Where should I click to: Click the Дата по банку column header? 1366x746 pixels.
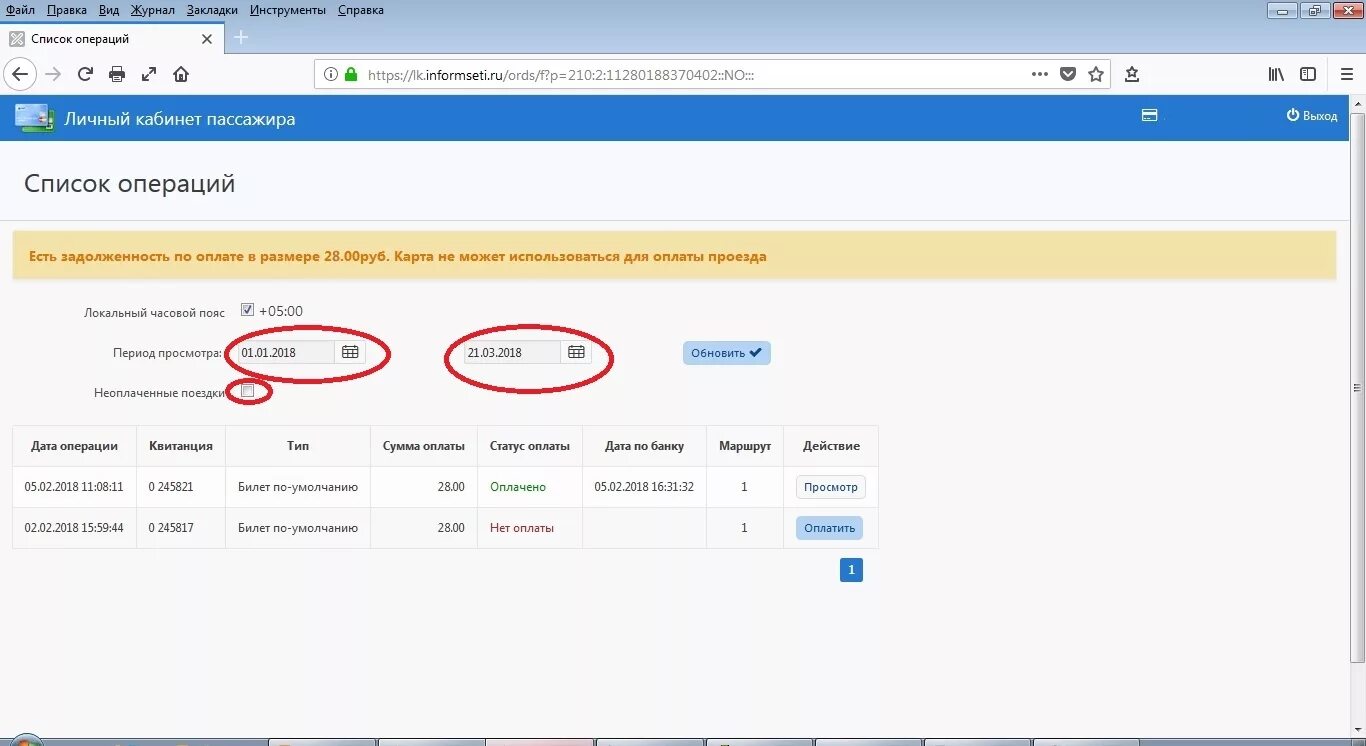[x=645, y=446]
